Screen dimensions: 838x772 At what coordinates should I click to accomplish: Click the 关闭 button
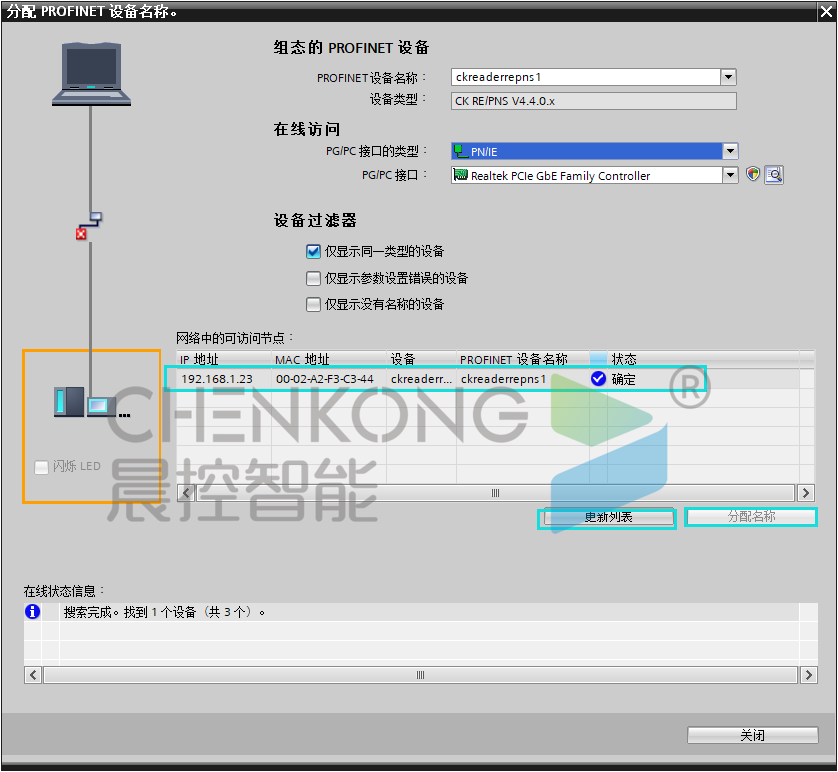coord(752,735)
